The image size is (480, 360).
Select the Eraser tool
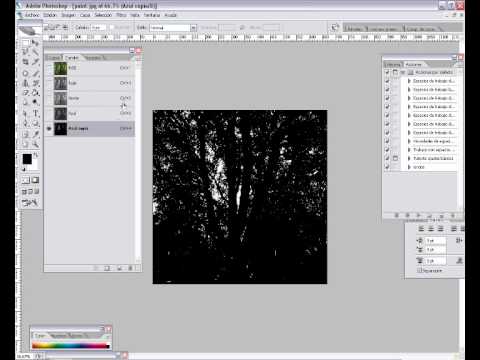point(26,93)
